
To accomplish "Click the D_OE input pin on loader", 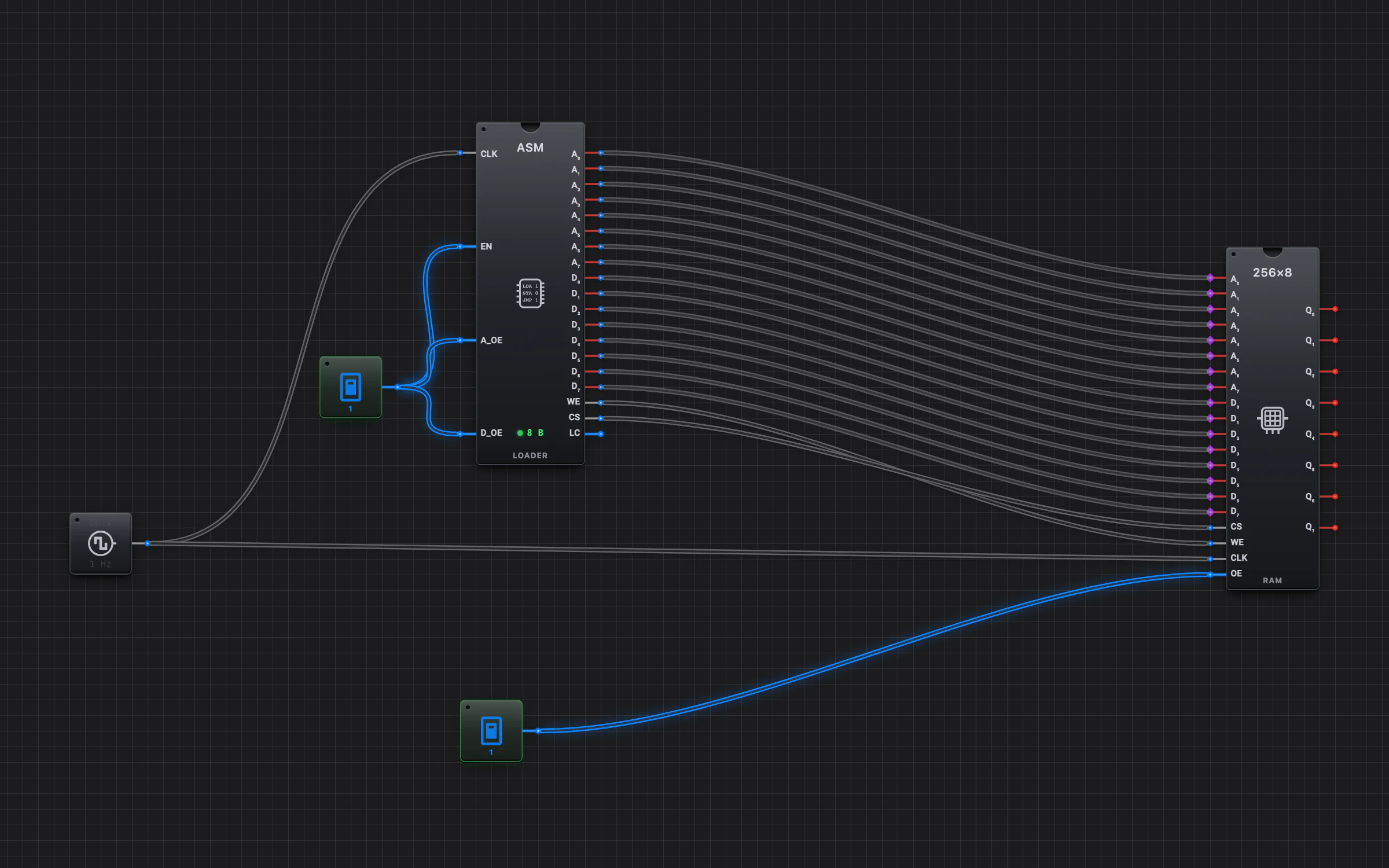I will 460,434.
